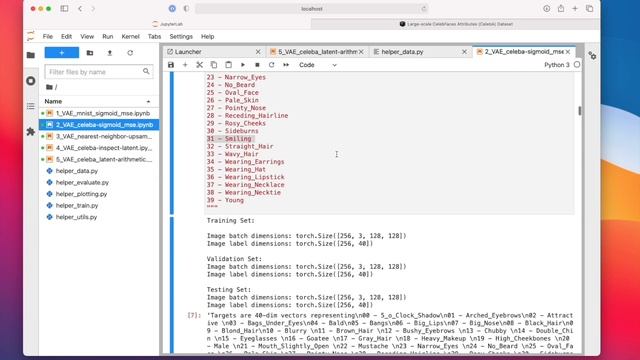This screenshot has width=640, height=360.
Task: Open helper_data.py in the file browser
Action: (x=99, y=171)
